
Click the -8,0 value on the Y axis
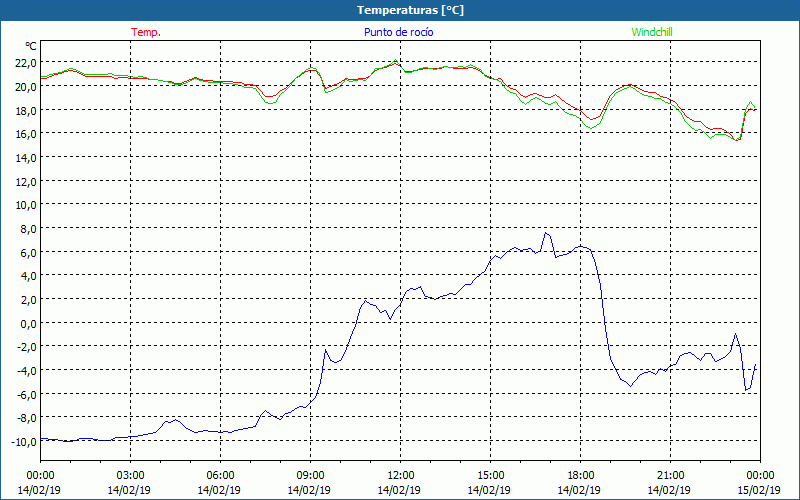click(x=27, y=418)
